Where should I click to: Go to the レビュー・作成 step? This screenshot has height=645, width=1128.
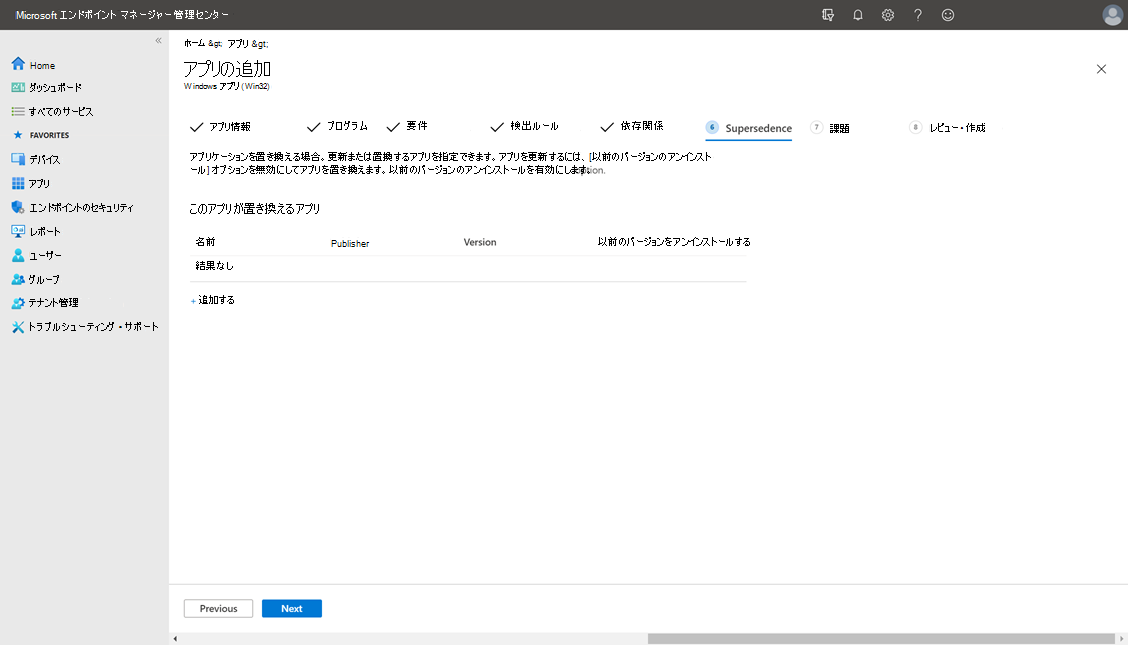956,128
